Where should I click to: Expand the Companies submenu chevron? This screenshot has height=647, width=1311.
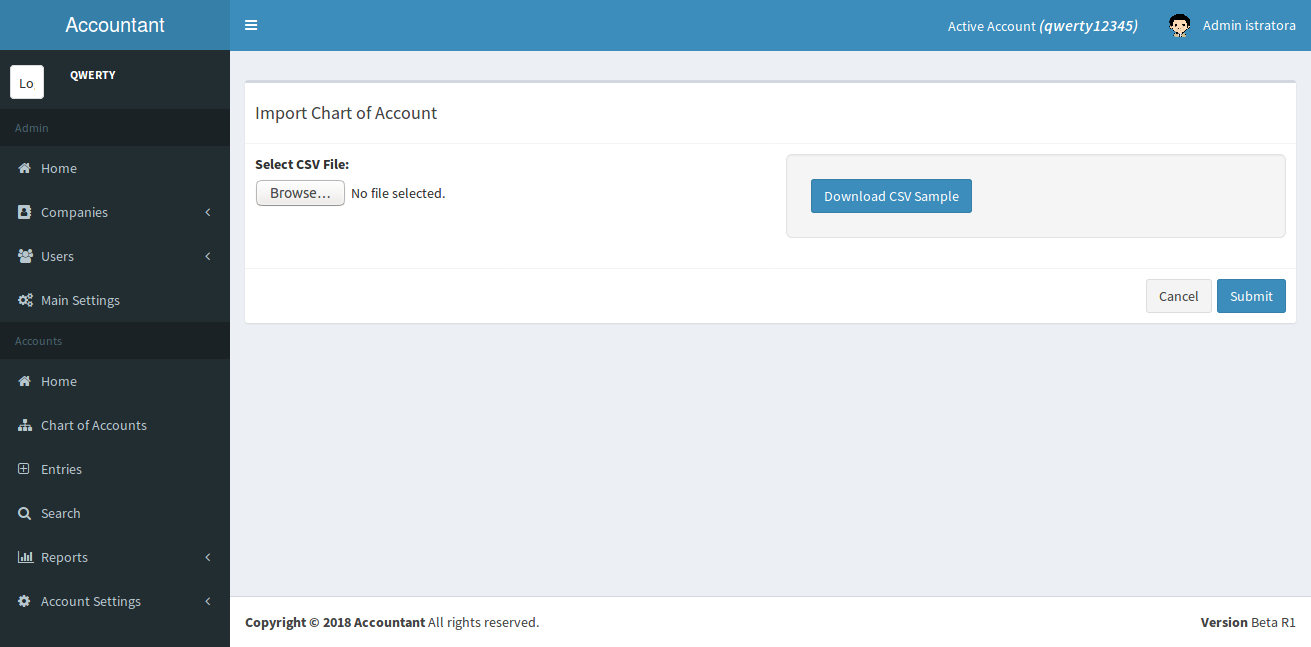(208, 212)
